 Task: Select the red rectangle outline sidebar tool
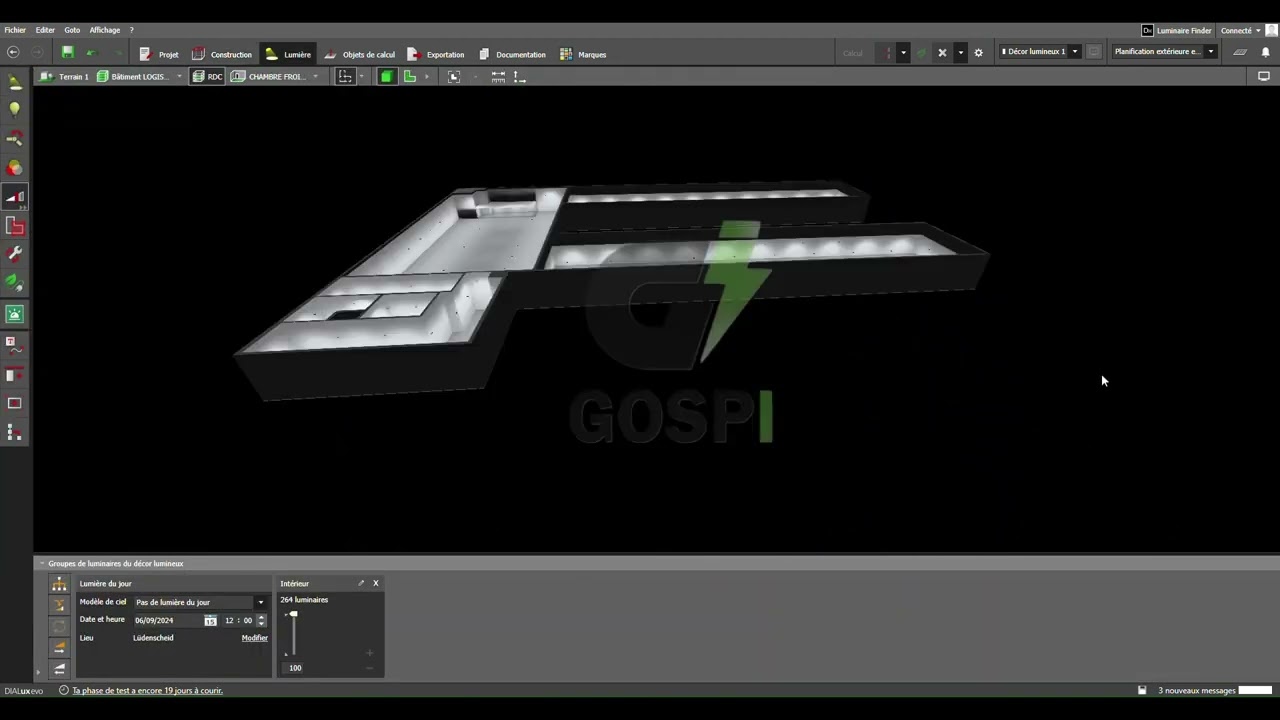pyautogui.click(x=15, y=403)
